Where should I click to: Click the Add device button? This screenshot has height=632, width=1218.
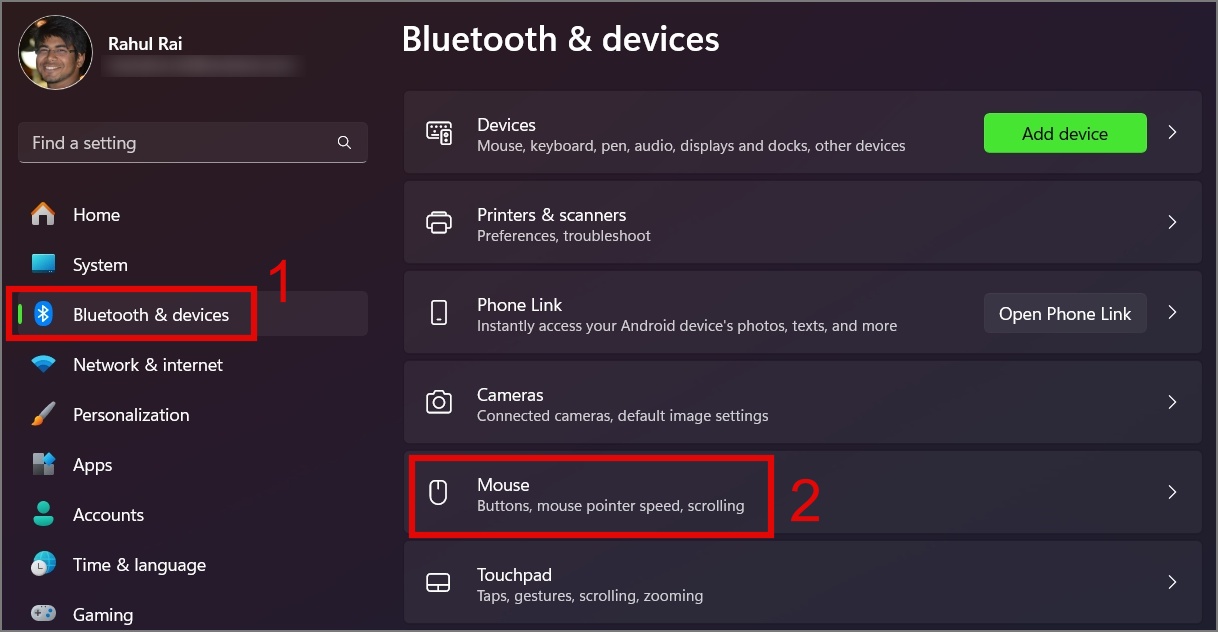(x=1064, y=132)
